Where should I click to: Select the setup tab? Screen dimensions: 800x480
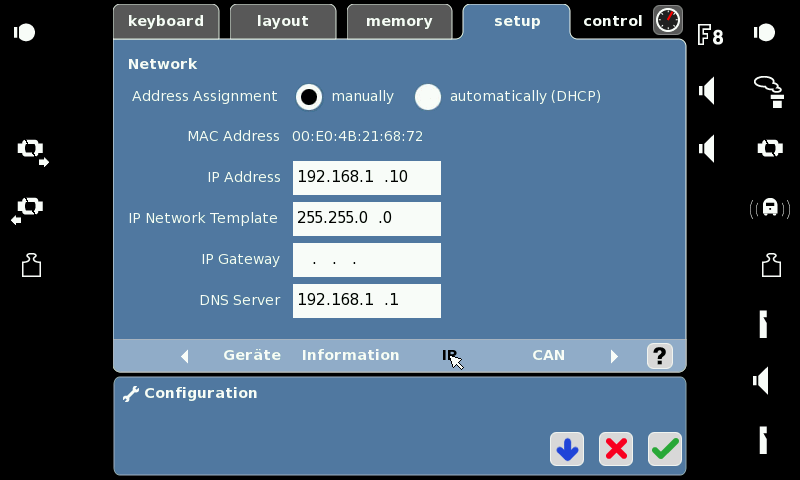pos(516,21)
